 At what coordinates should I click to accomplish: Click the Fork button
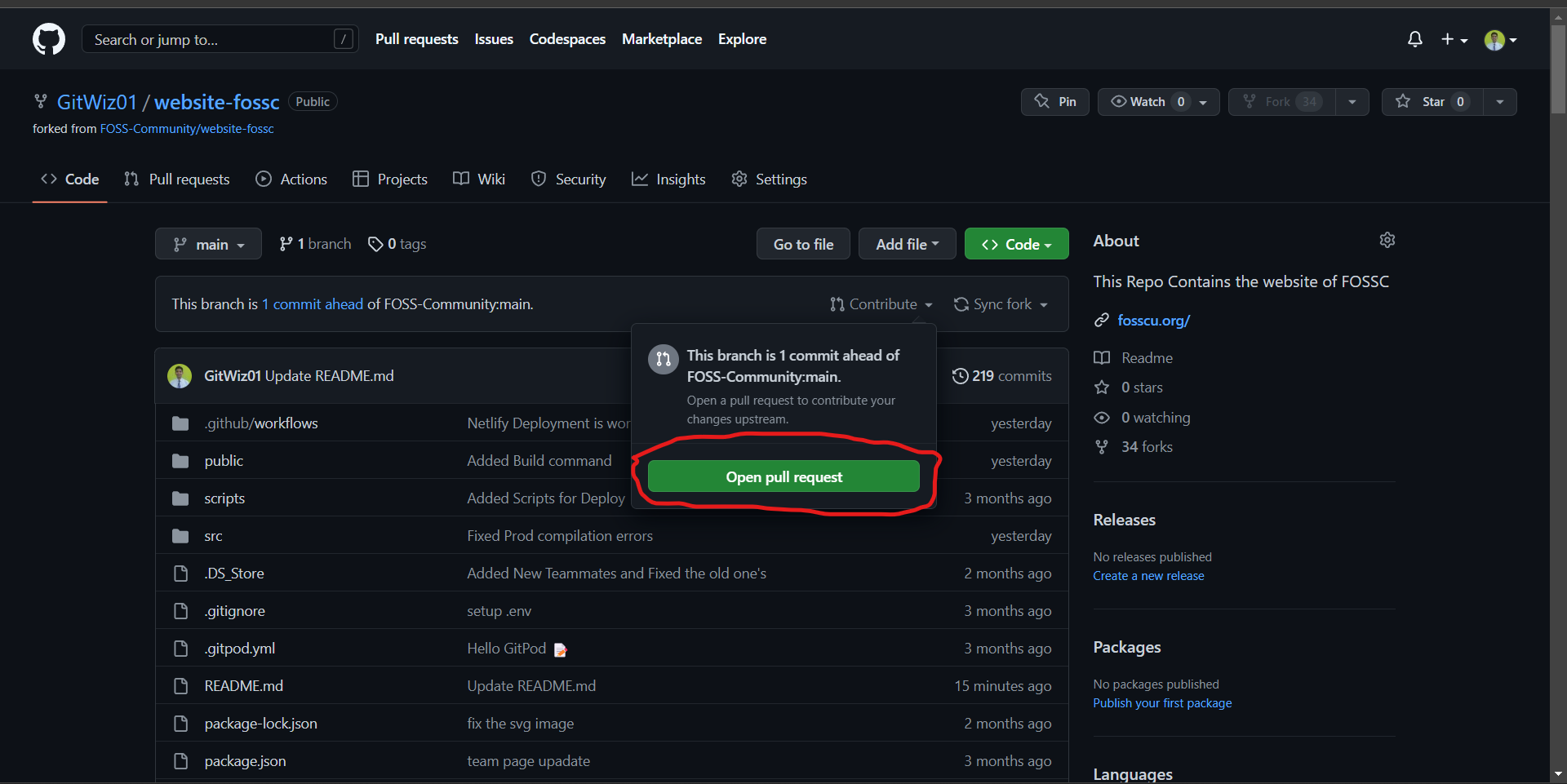click(1281, 102)
